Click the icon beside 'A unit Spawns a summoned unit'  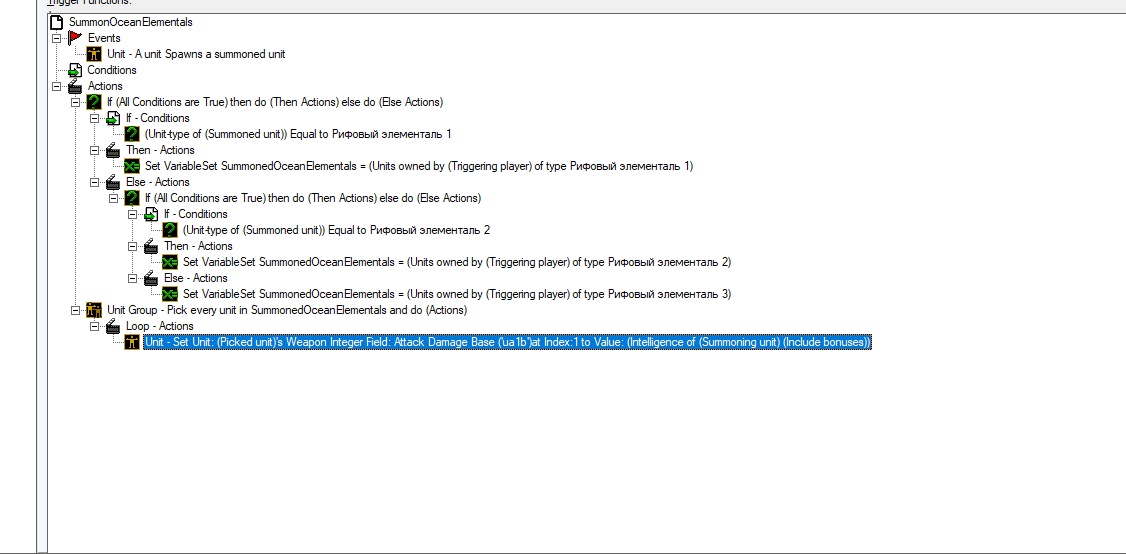[94, 54]
